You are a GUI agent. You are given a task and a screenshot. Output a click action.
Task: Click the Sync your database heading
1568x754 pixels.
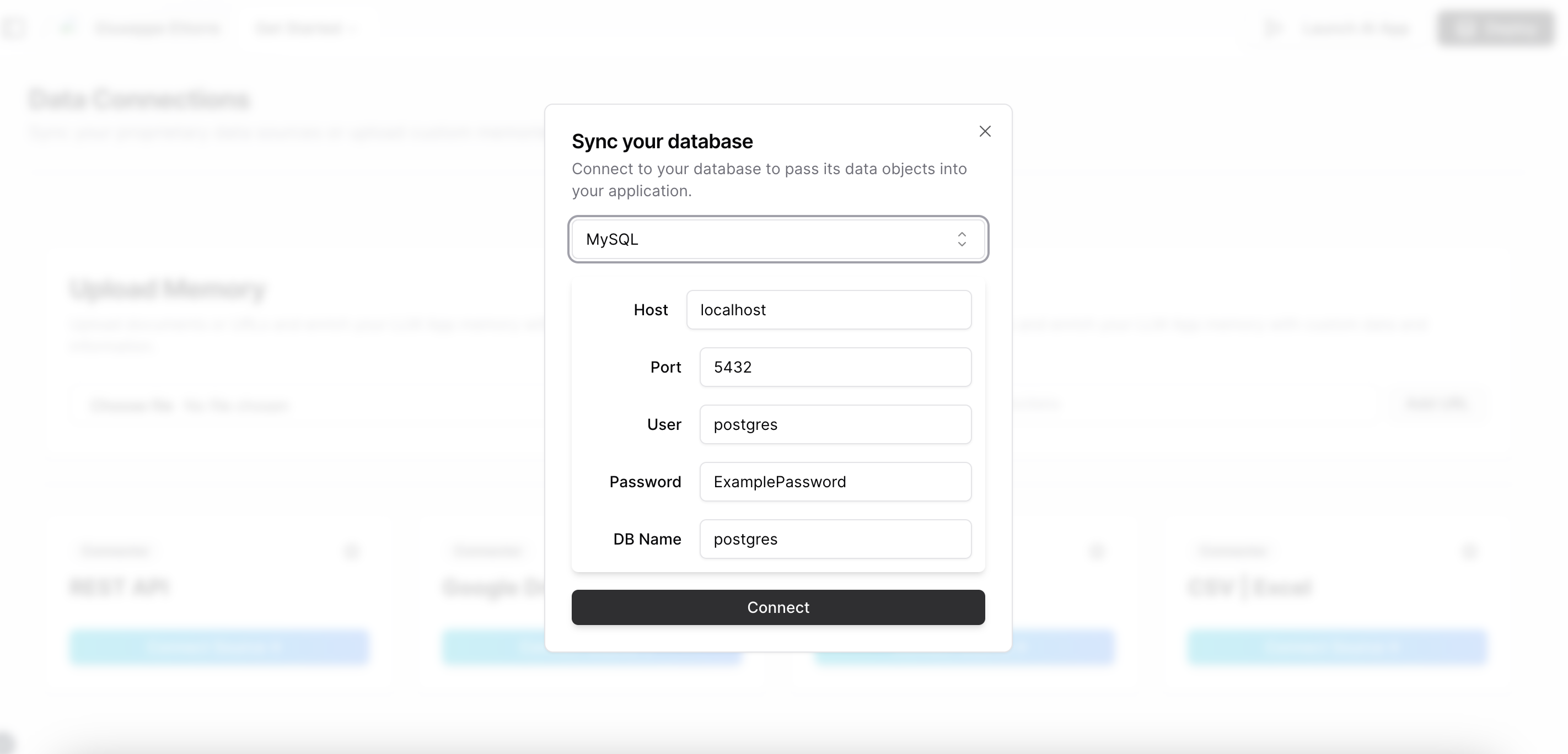point(662,141)
